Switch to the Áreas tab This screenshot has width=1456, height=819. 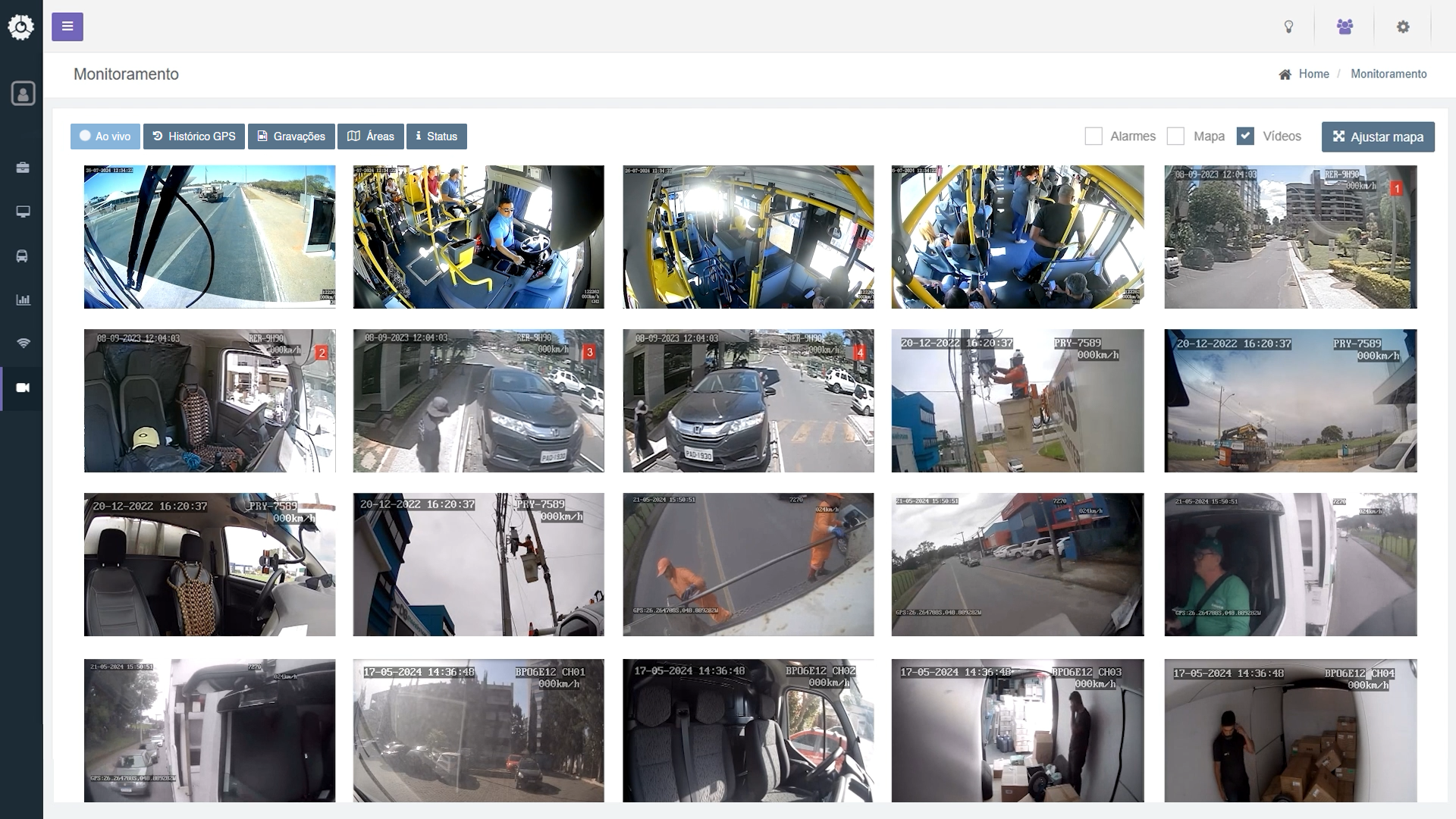371,136
